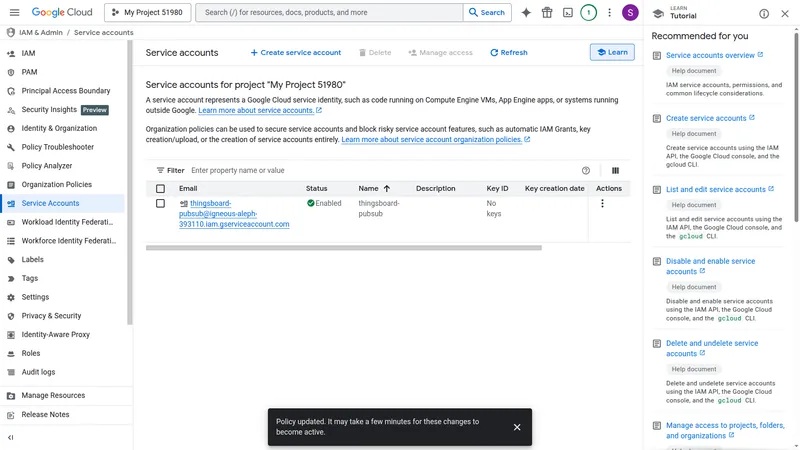800x450 pixels.
Task: Click the Learn button
Action: coord(612,52)
